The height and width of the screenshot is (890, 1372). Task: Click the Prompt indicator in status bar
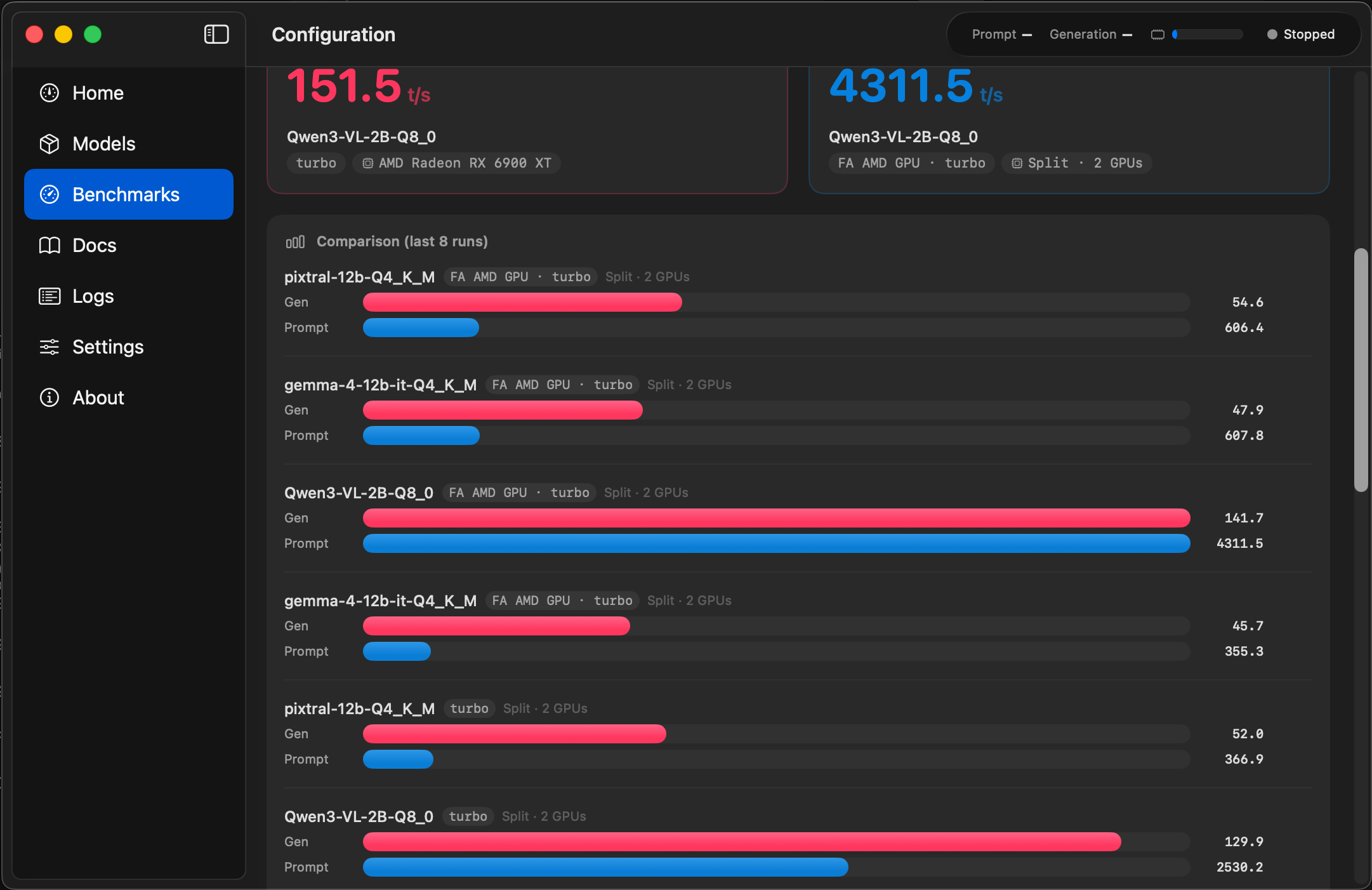click(x=1001, y=34)
